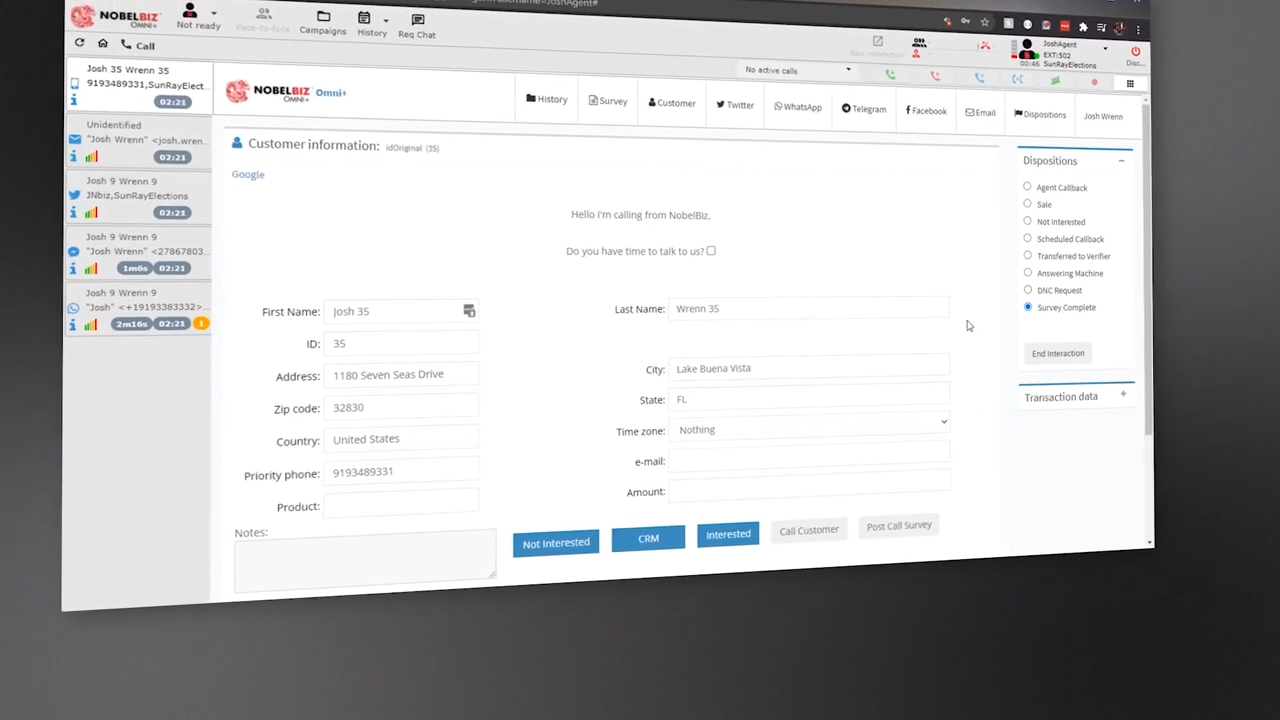Click the Address input field
1280x720 pixels.
click(x=402, y=374)
